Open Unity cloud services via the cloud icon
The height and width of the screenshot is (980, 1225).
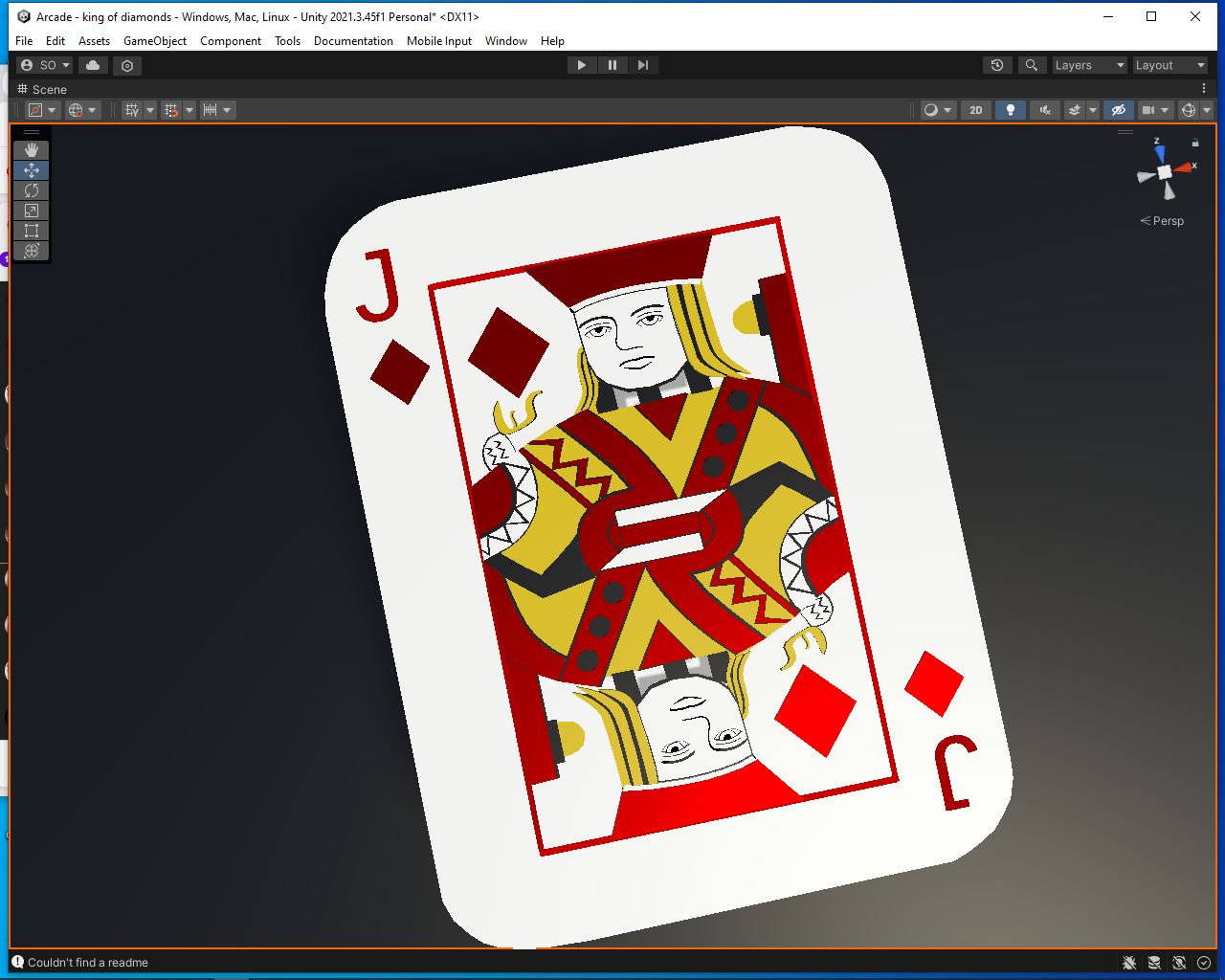pyautogui.click(x=92, y=64)
